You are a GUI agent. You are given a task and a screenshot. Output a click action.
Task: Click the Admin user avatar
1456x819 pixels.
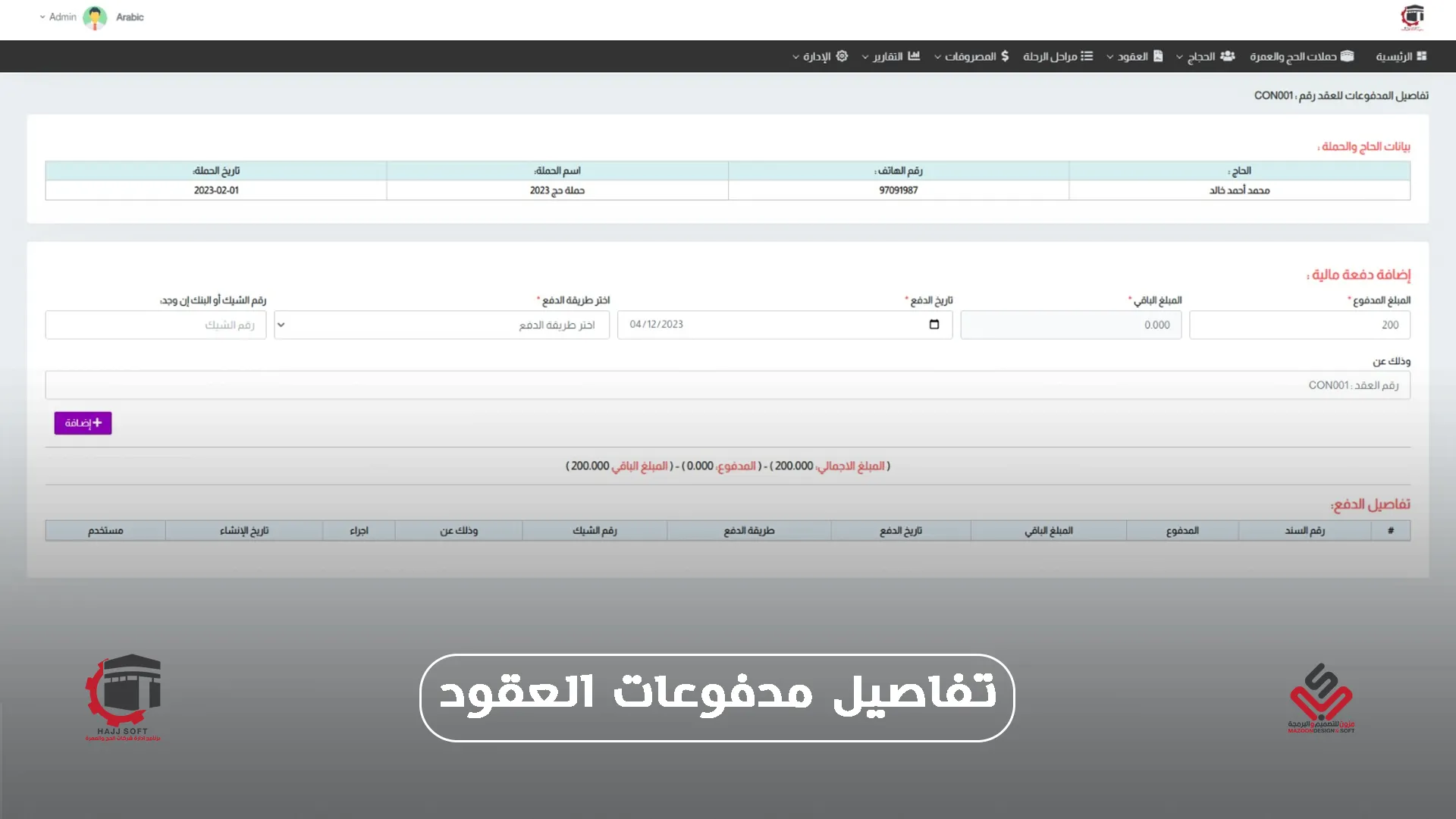tap(95, 17)
